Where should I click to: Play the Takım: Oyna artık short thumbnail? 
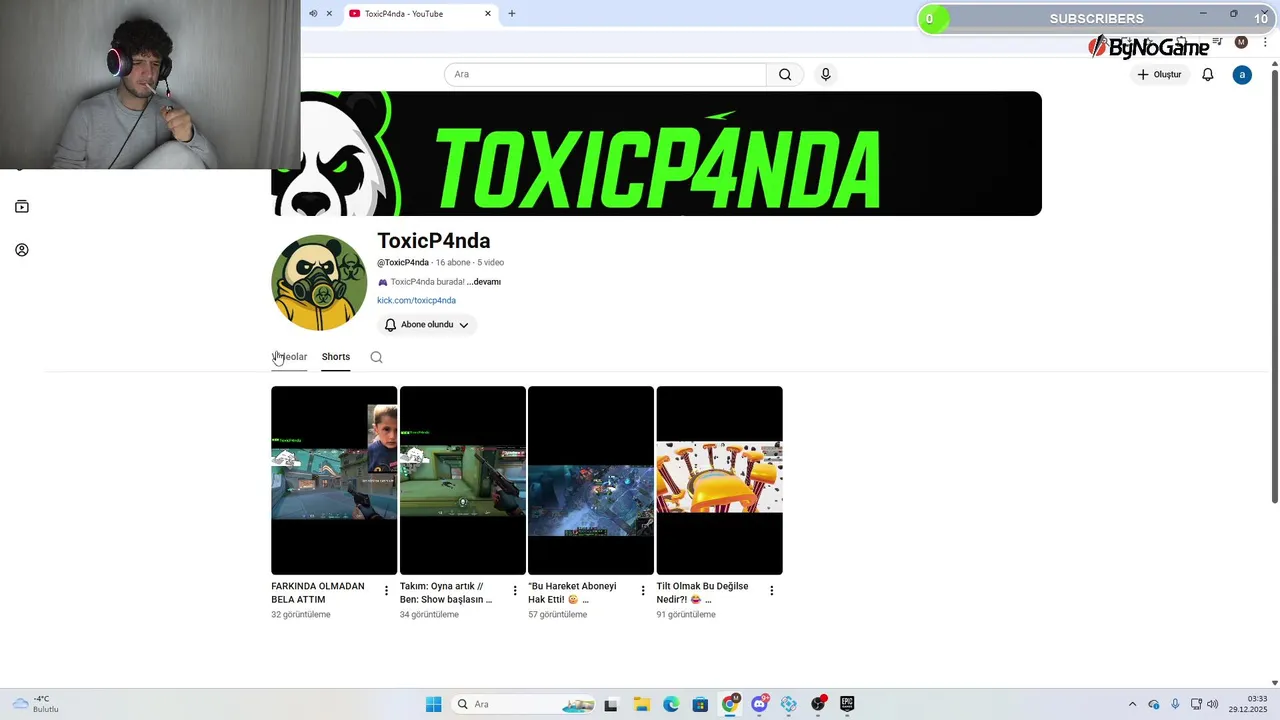[x=463, y=480]
